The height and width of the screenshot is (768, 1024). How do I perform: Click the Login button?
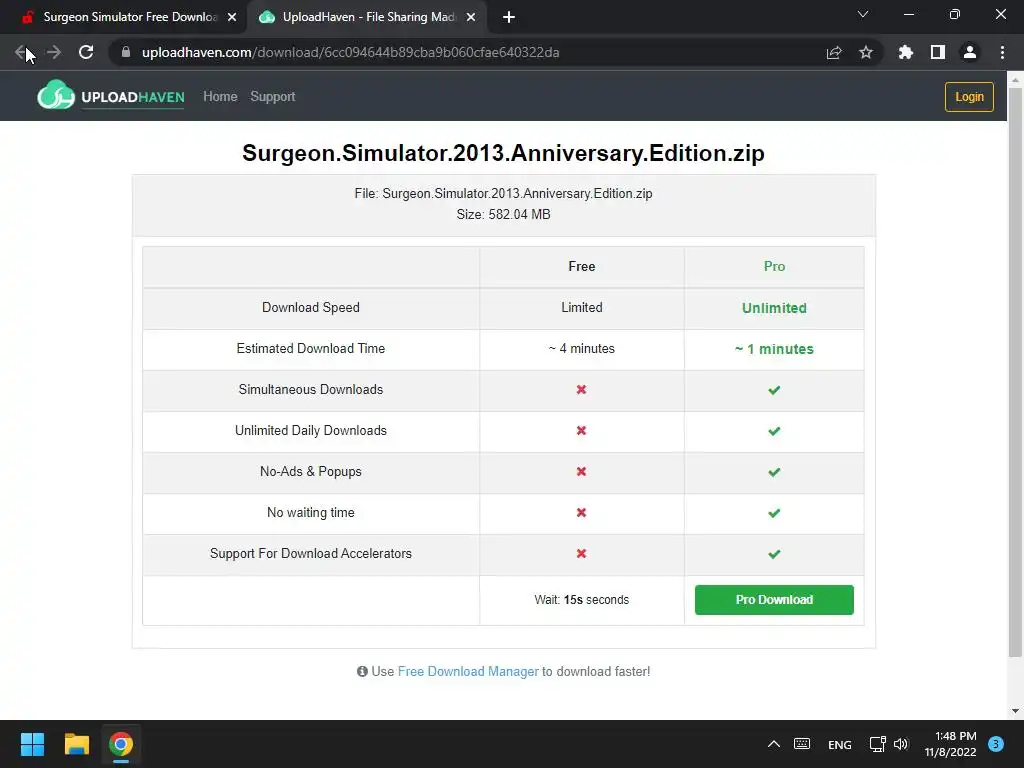tap(969, 97)
